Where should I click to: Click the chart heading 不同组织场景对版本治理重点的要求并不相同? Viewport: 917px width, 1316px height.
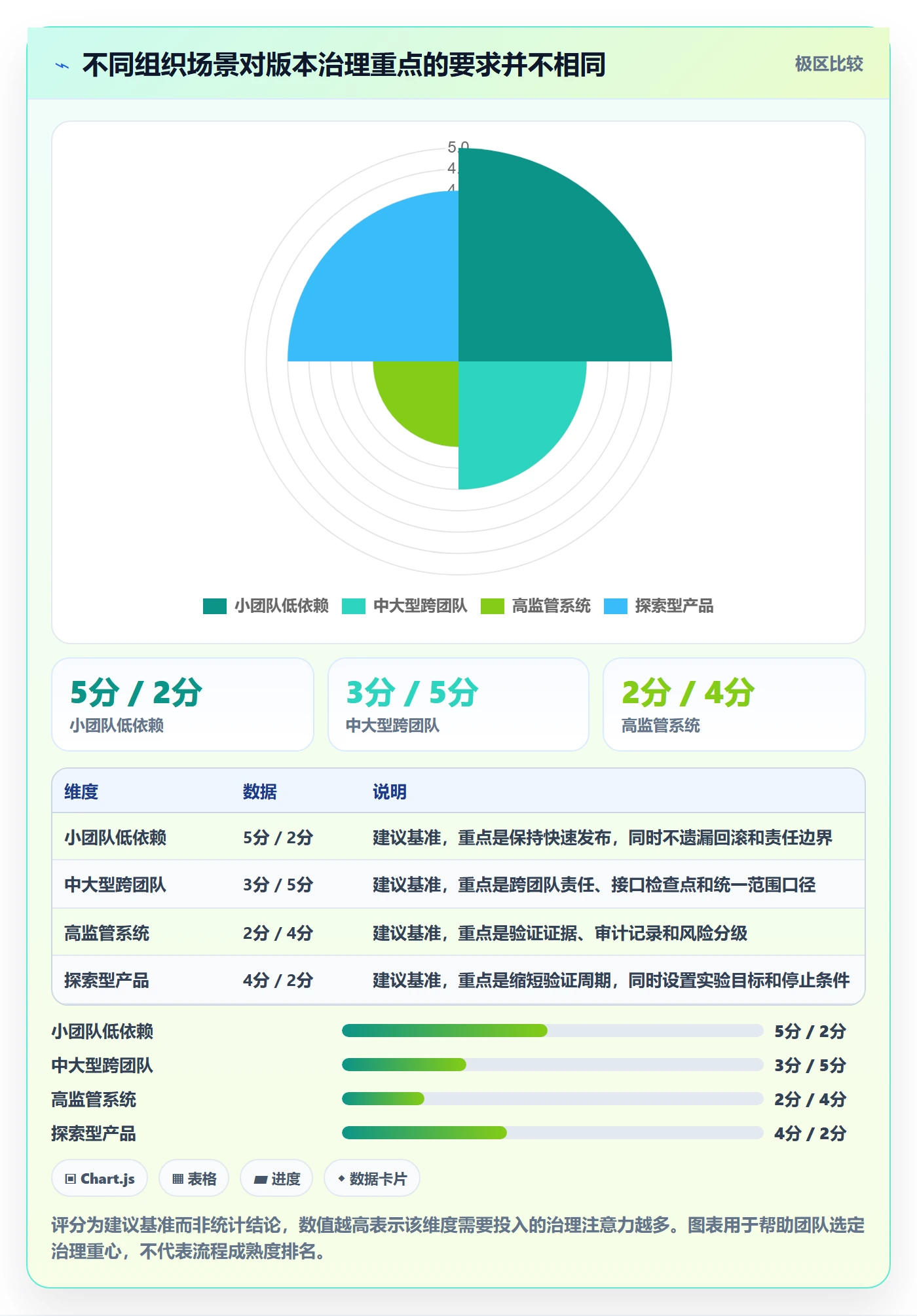click(344, 65)
